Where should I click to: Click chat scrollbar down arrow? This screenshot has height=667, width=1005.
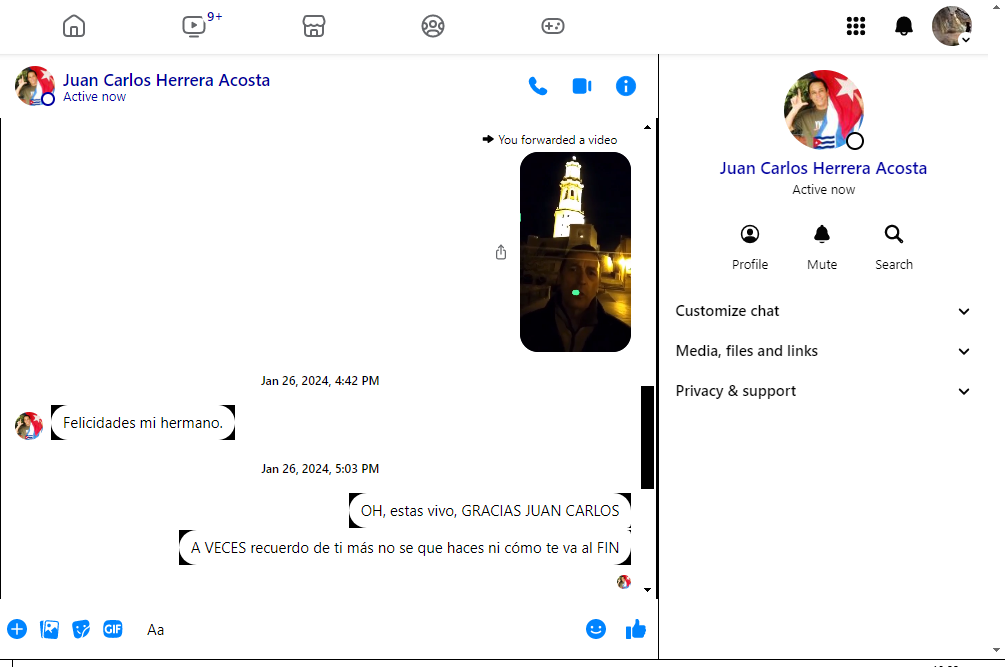(647, 589)
